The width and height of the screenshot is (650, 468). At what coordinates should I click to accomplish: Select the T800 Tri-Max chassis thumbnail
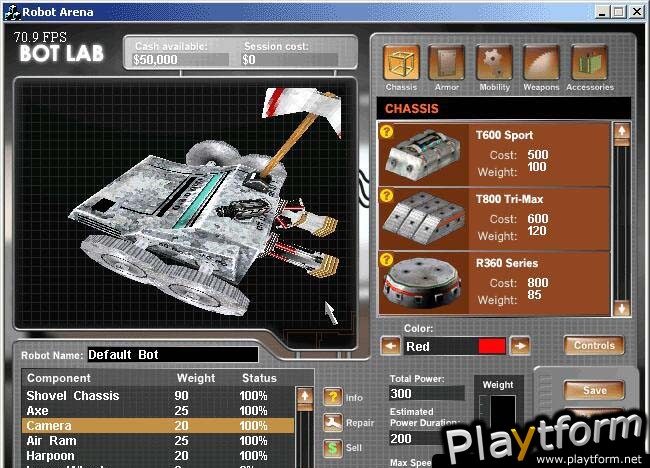[423, 218]
